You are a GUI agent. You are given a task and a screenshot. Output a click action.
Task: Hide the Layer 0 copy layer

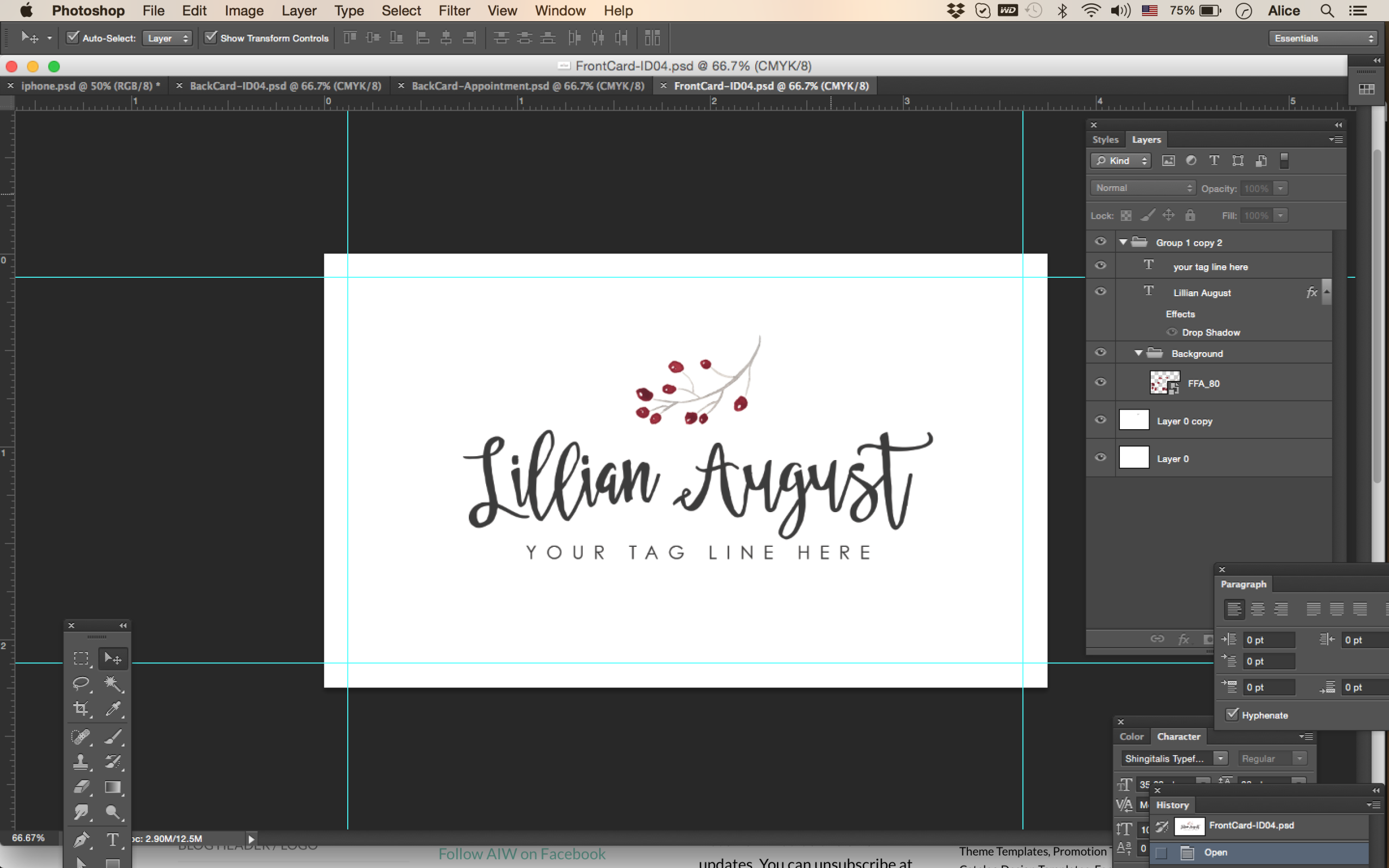(1100, 420)
